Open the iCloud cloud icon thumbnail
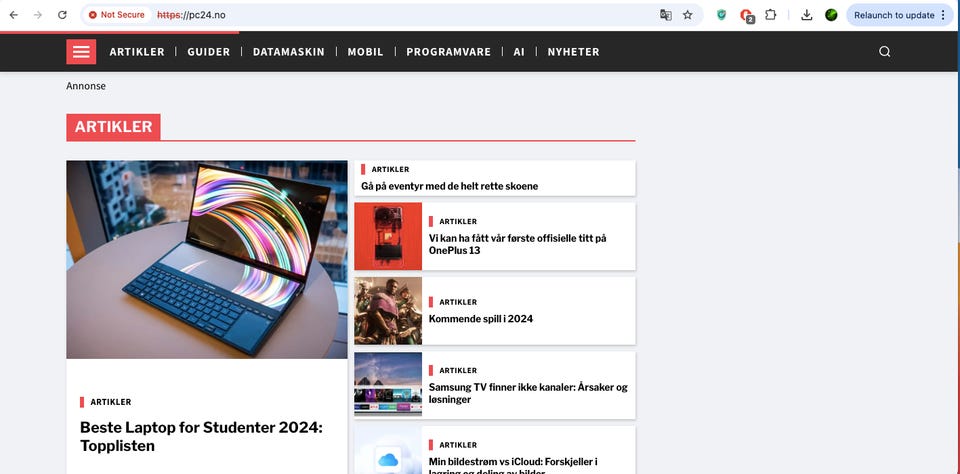960x474 pixels. 388,450
